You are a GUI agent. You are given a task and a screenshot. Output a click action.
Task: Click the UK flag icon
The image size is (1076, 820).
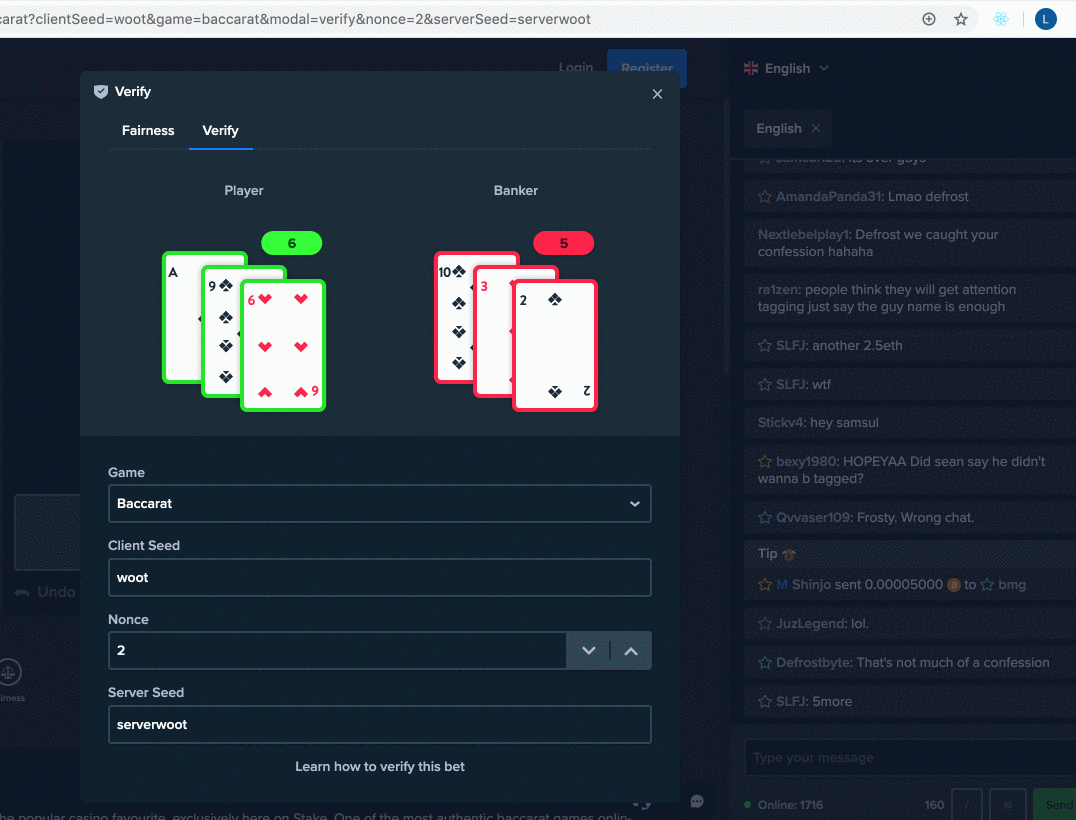point(751,69)
